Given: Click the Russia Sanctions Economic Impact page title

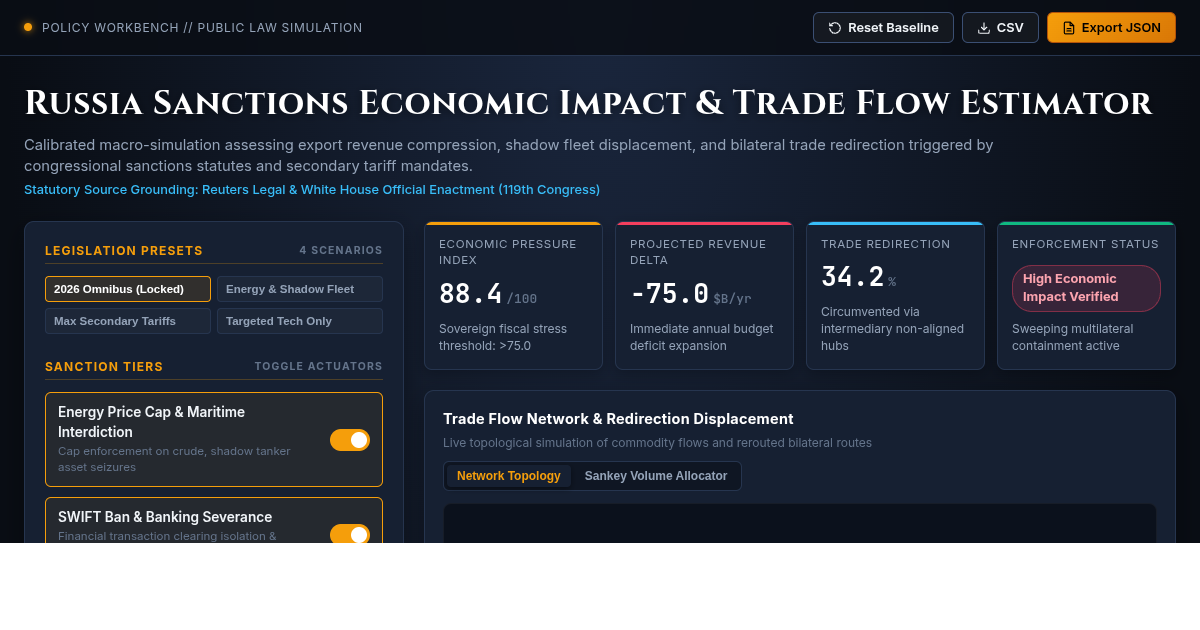Looking at the screenshot, I should click(588, 103).
